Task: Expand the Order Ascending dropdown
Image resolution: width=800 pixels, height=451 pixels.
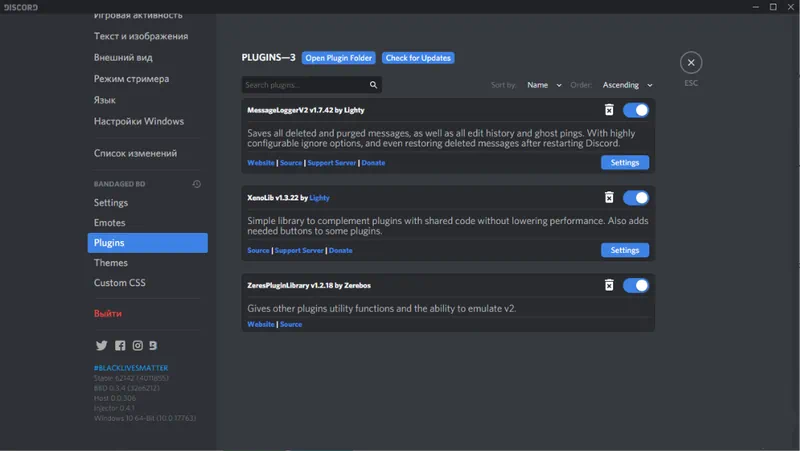Action: click(x=627, y=85)
